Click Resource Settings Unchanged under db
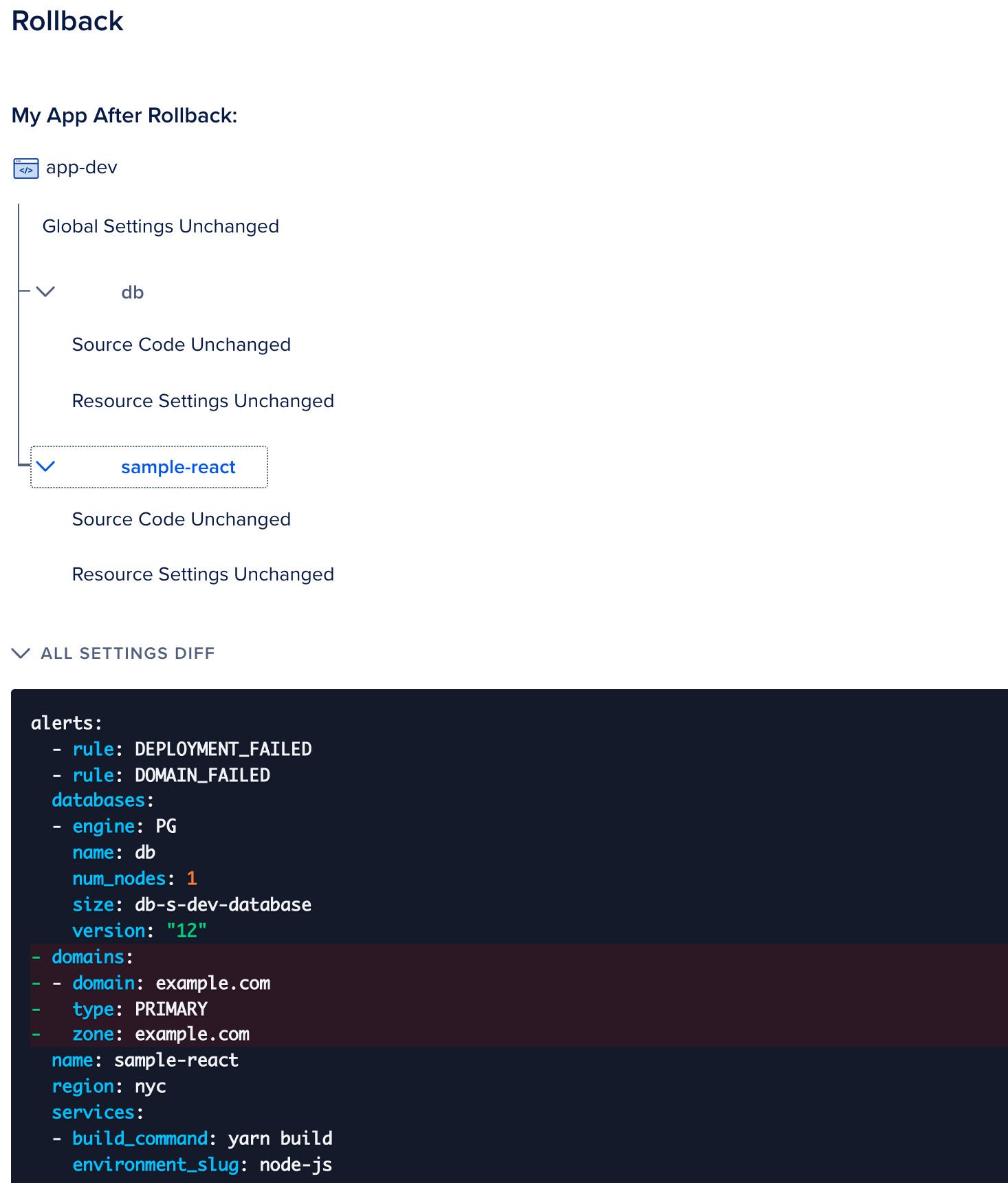The height and width of the screenshot is (1183, 1008). coord(203,401)
